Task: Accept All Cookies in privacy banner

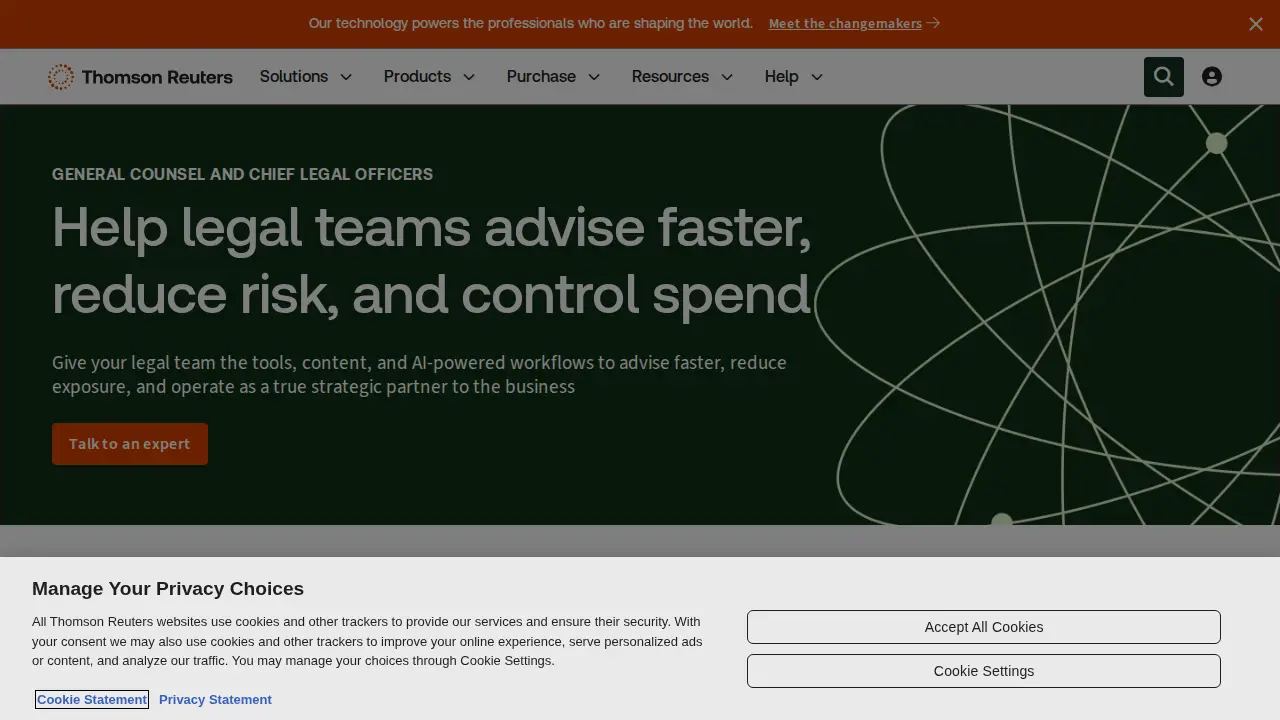Action: [x=984, y=627]
